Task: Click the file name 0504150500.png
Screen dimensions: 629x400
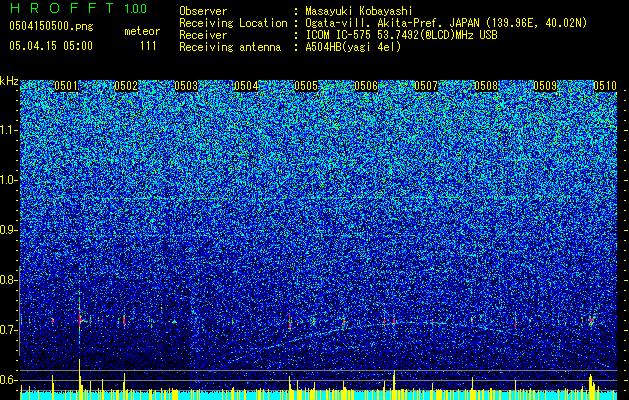Action: click(x=51, y=26)
